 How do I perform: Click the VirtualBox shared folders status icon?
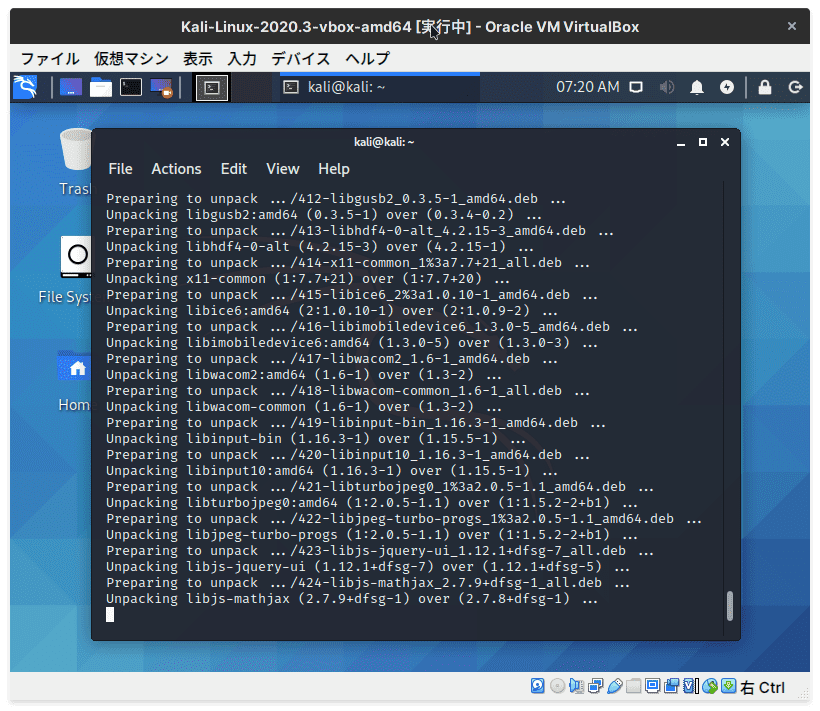(633, 686)
